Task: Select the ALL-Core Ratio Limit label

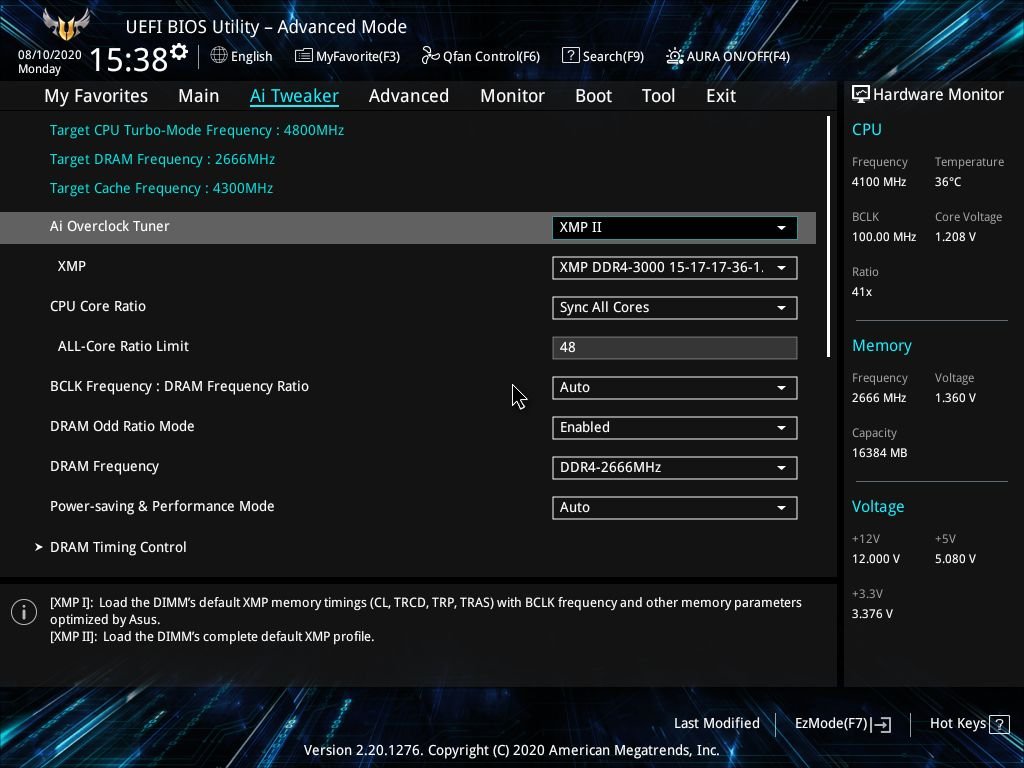Action: pos(123,346)
